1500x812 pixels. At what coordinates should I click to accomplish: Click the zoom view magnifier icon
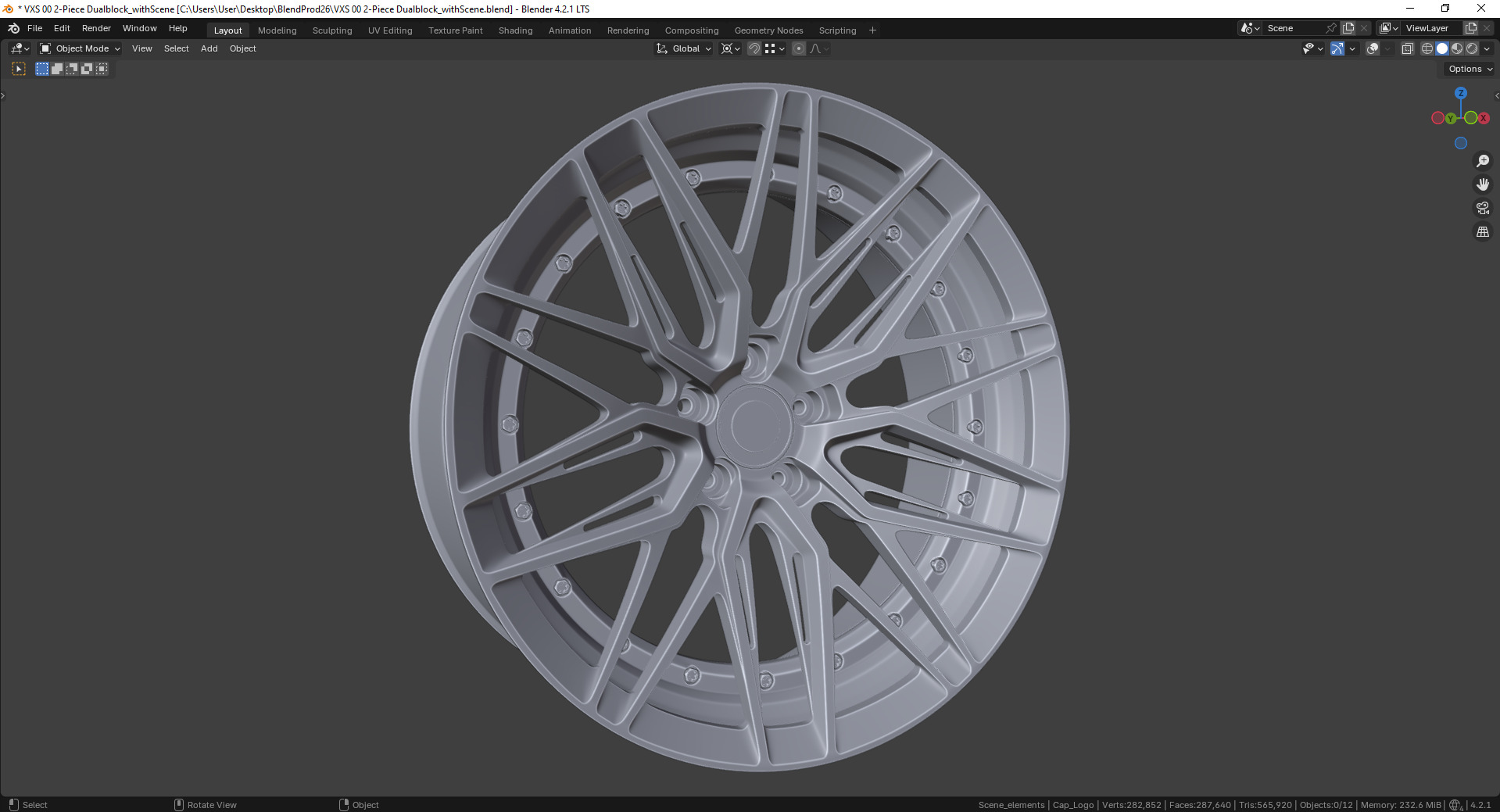tap(1482, 161)
